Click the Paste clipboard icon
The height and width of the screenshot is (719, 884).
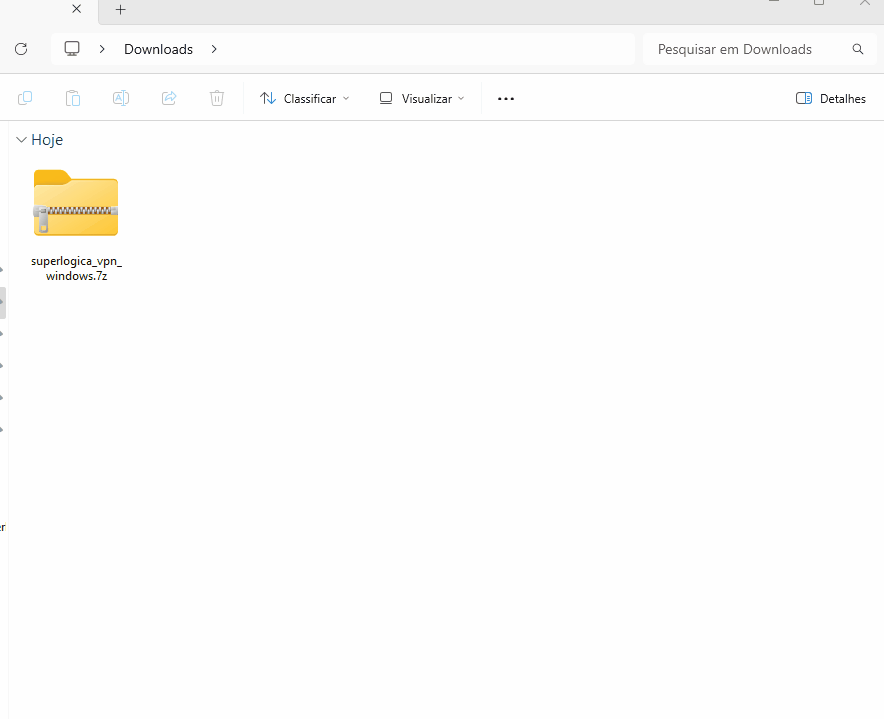73,98
